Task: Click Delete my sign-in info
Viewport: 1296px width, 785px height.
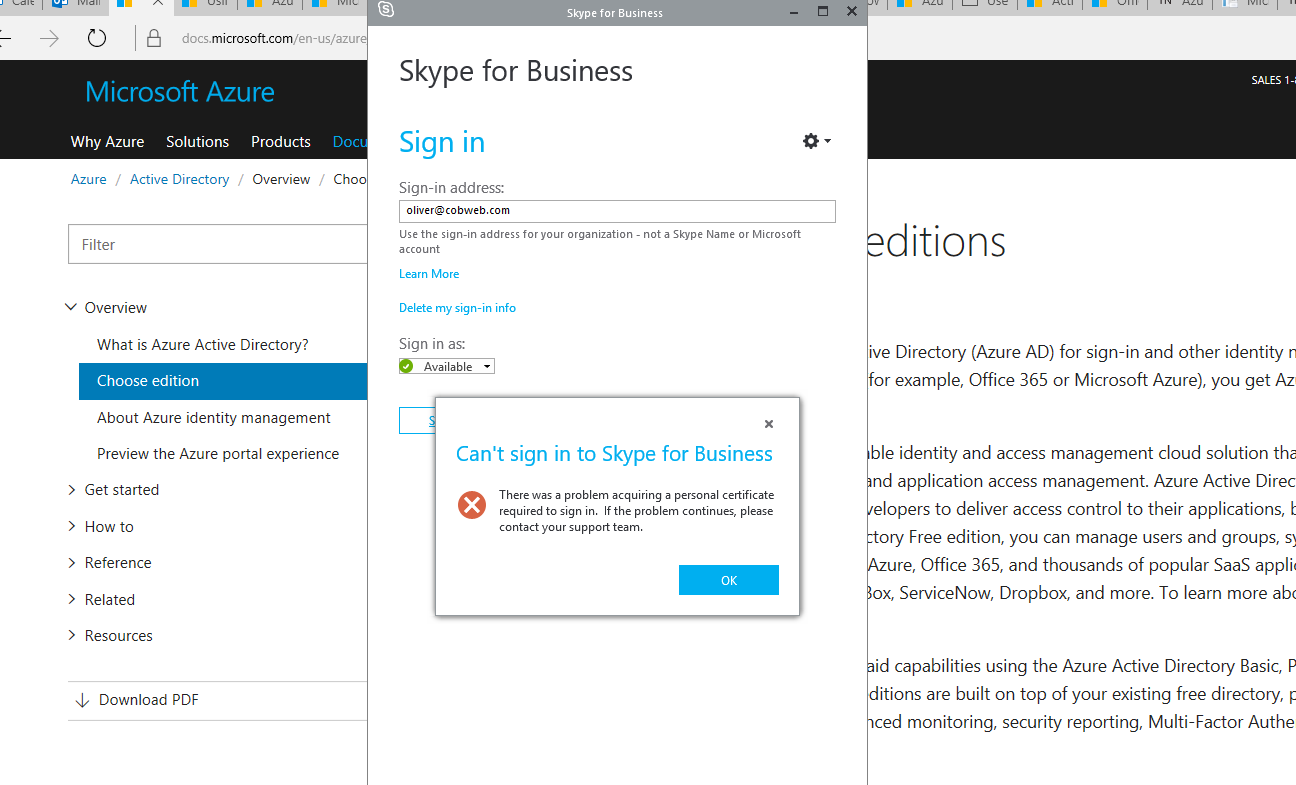Action: (x=457, y=308)
